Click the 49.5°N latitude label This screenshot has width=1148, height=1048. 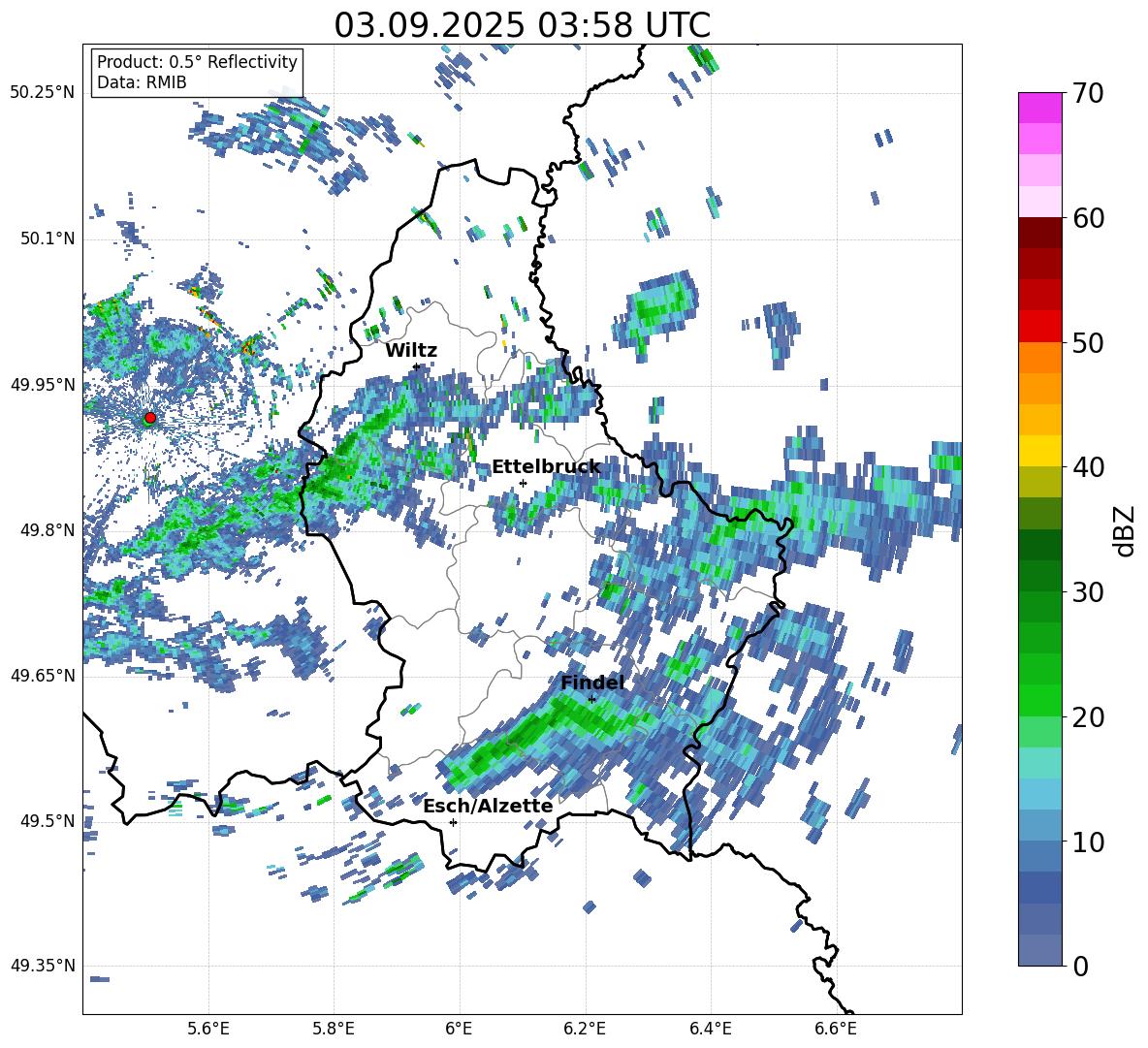tap(47, 820)
